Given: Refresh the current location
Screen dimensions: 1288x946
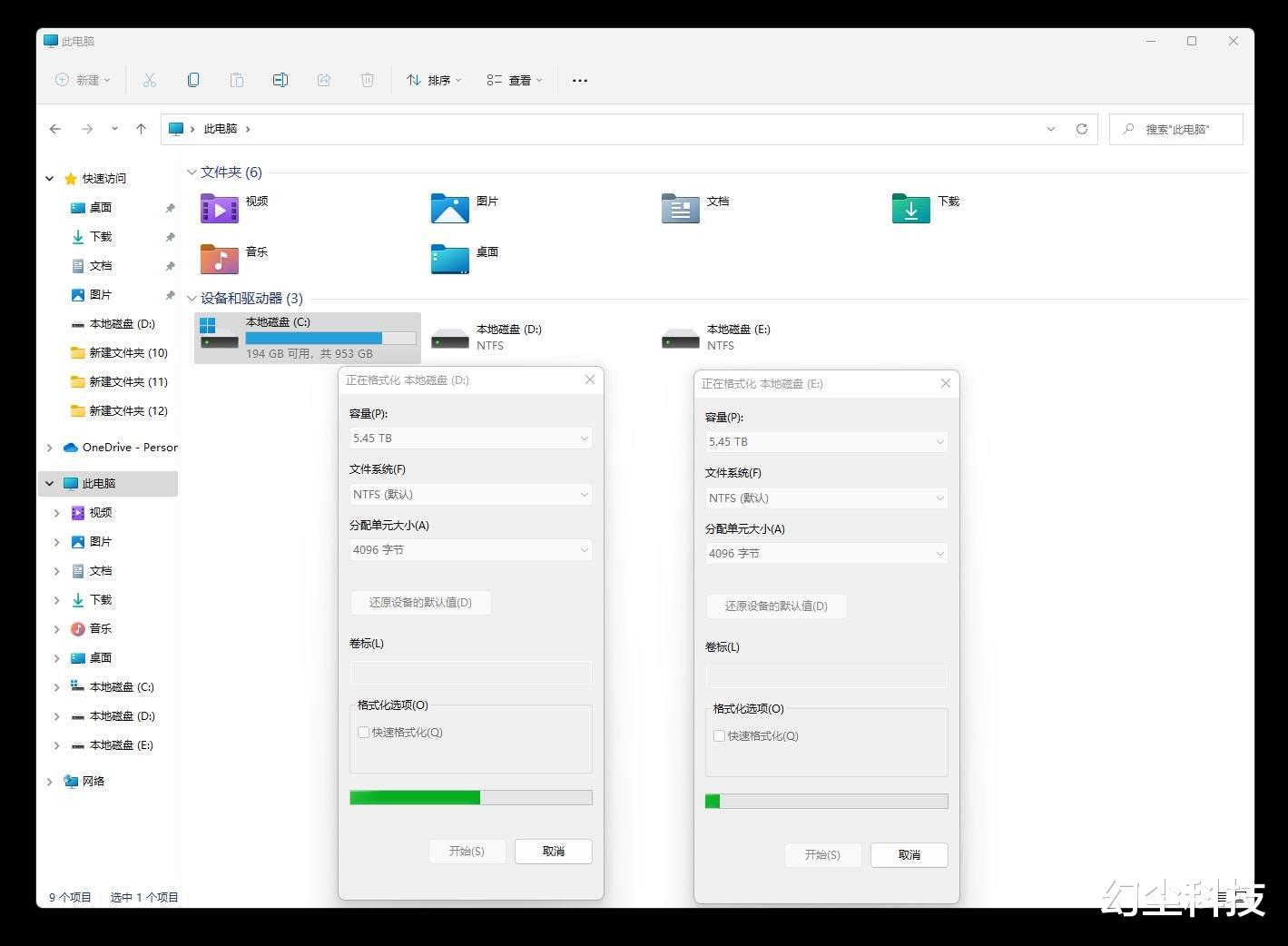Looking at the screenshot, I should tap(1082, 129).
